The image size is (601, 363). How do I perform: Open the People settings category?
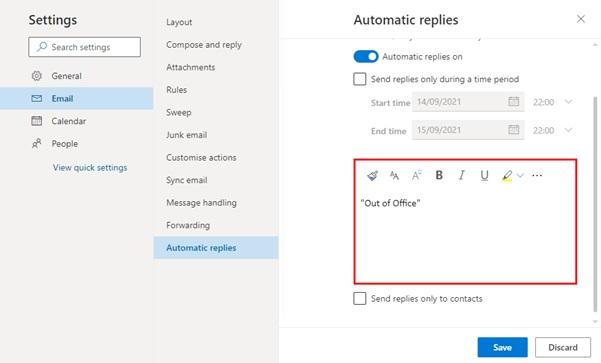coord(77,144)
